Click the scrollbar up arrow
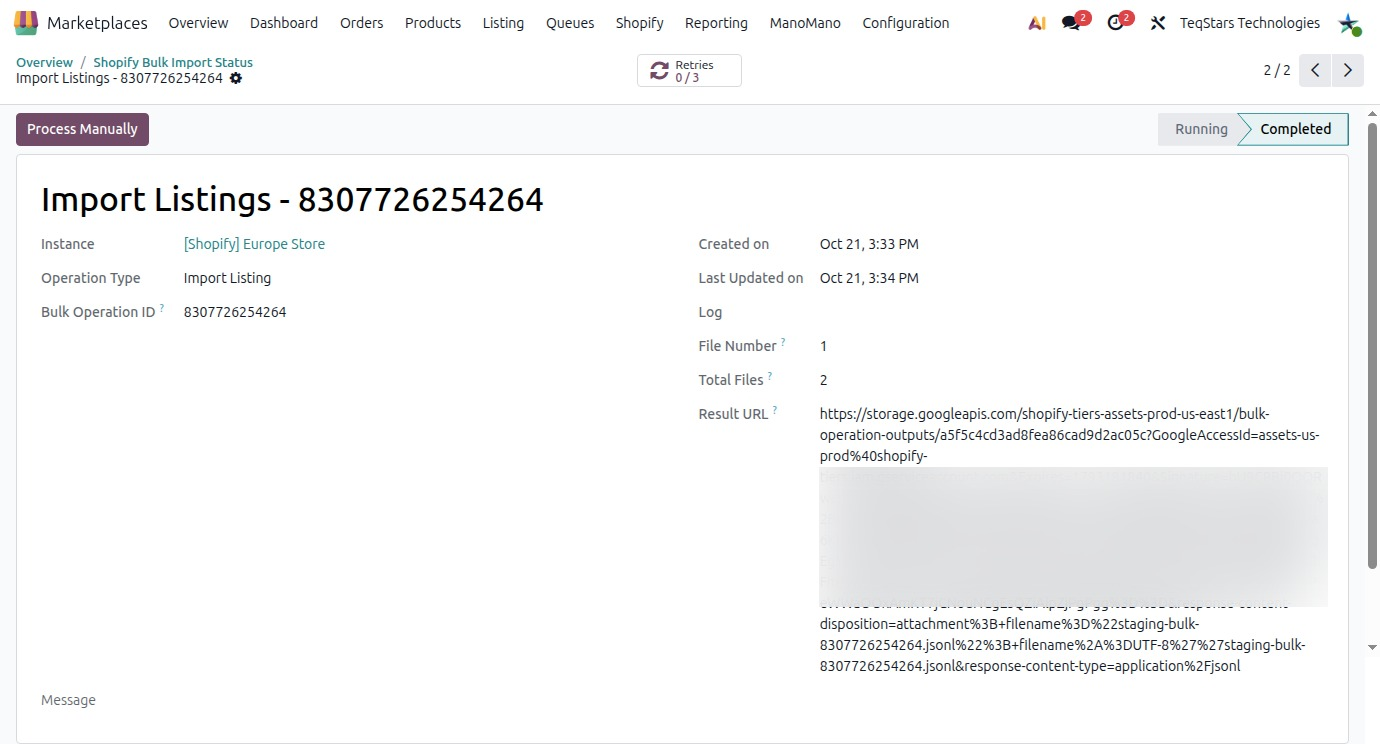Viewport: 1380px width, 744px height. pos(1372,112)
